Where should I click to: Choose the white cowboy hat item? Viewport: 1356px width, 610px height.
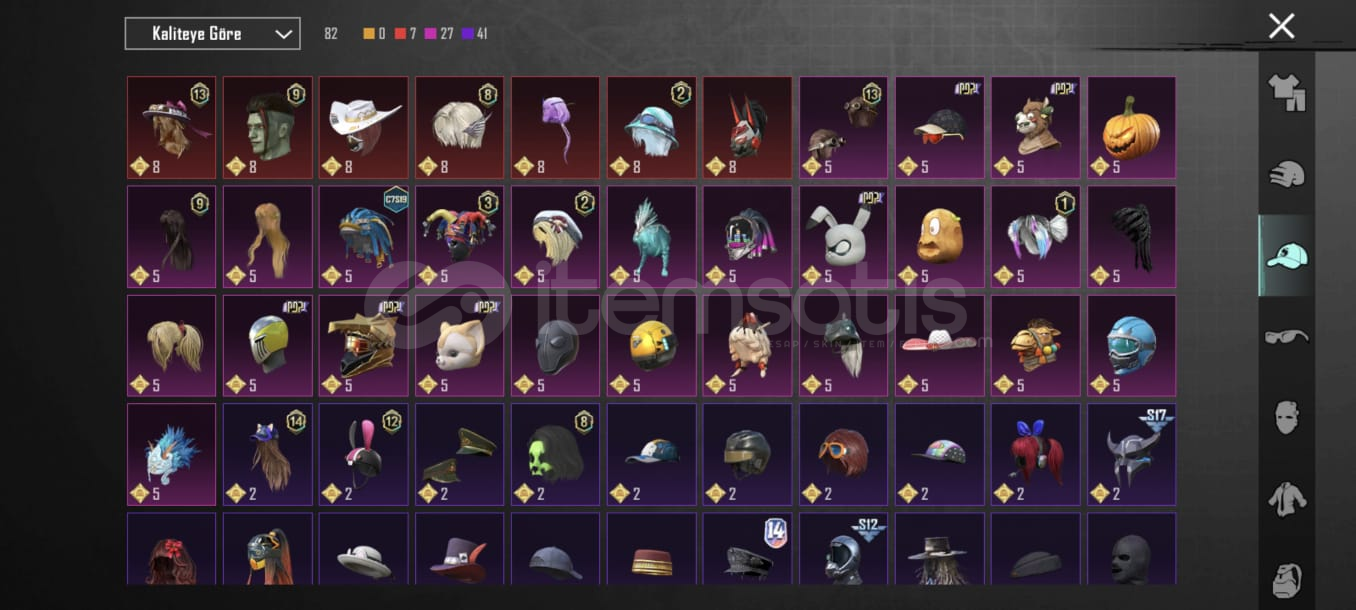(364, 128)
